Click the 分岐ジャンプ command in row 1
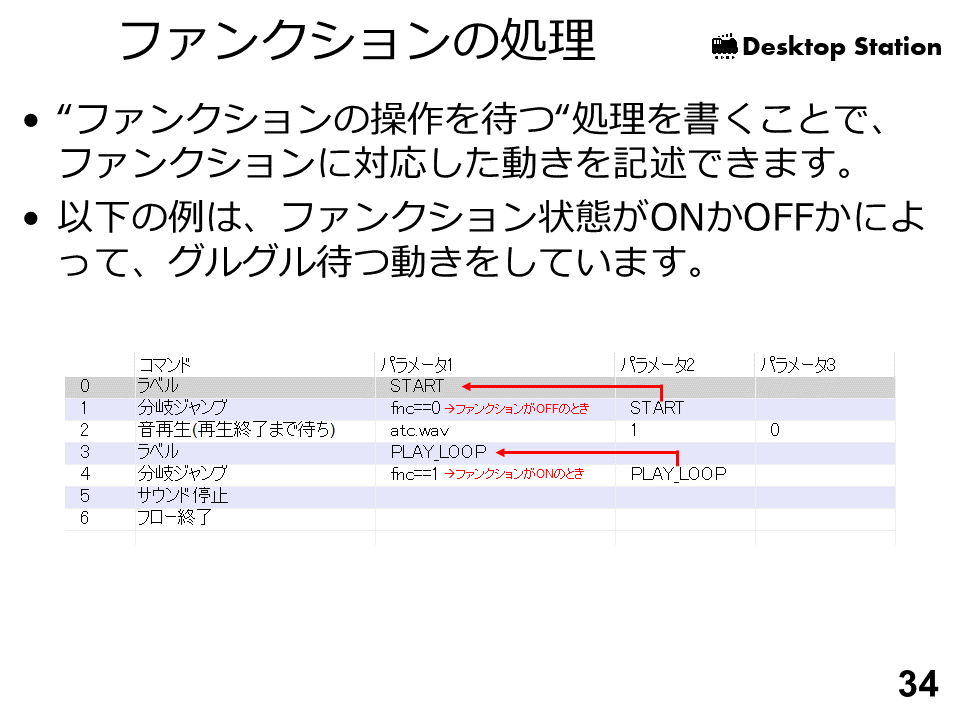 (182, 408)
